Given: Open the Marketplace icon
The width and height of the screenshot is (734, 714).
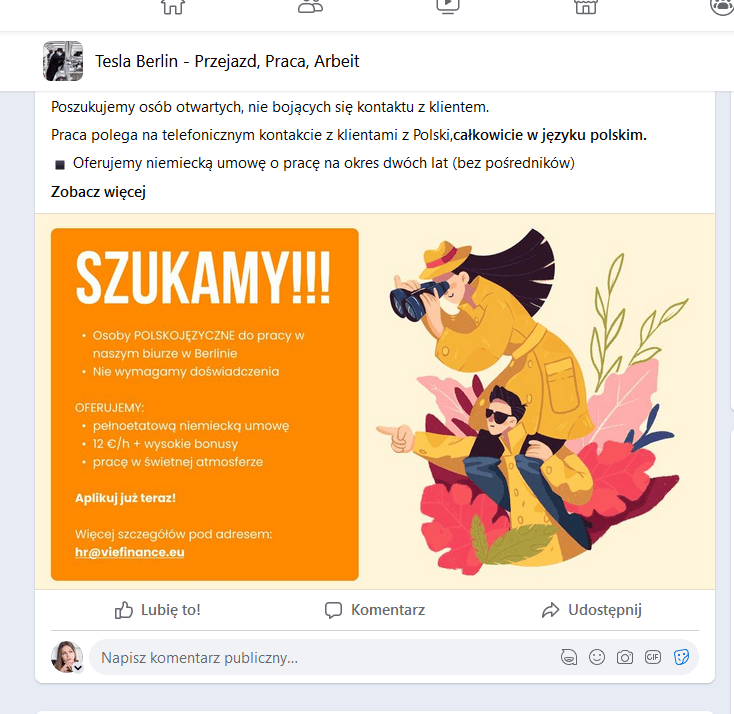Looking at the screenshot, I should [x=586, y=6].
